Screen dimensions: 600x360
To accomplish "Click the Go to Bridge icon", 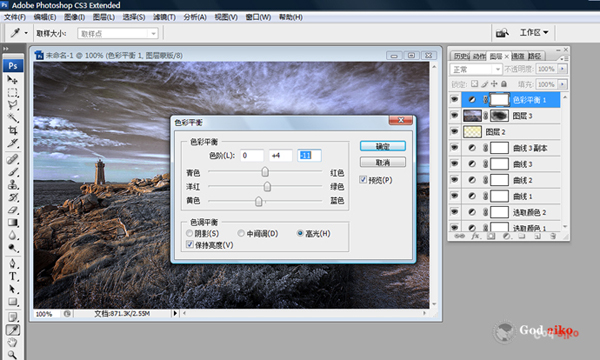I will [502, 33].
